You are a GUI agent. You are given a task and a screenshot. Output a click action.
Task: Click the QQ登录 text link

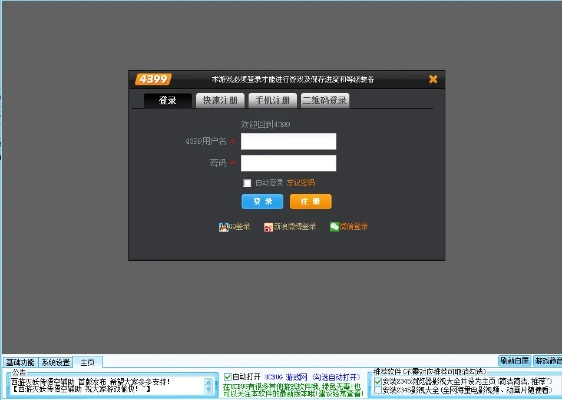(x=239, y=227)
